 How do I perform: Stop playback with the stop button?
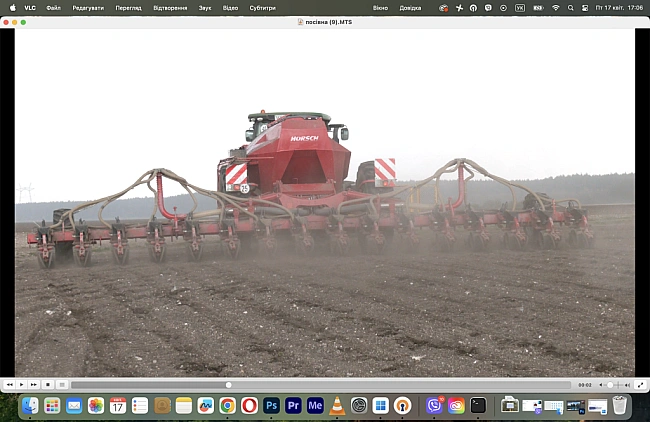click(48, 384)
